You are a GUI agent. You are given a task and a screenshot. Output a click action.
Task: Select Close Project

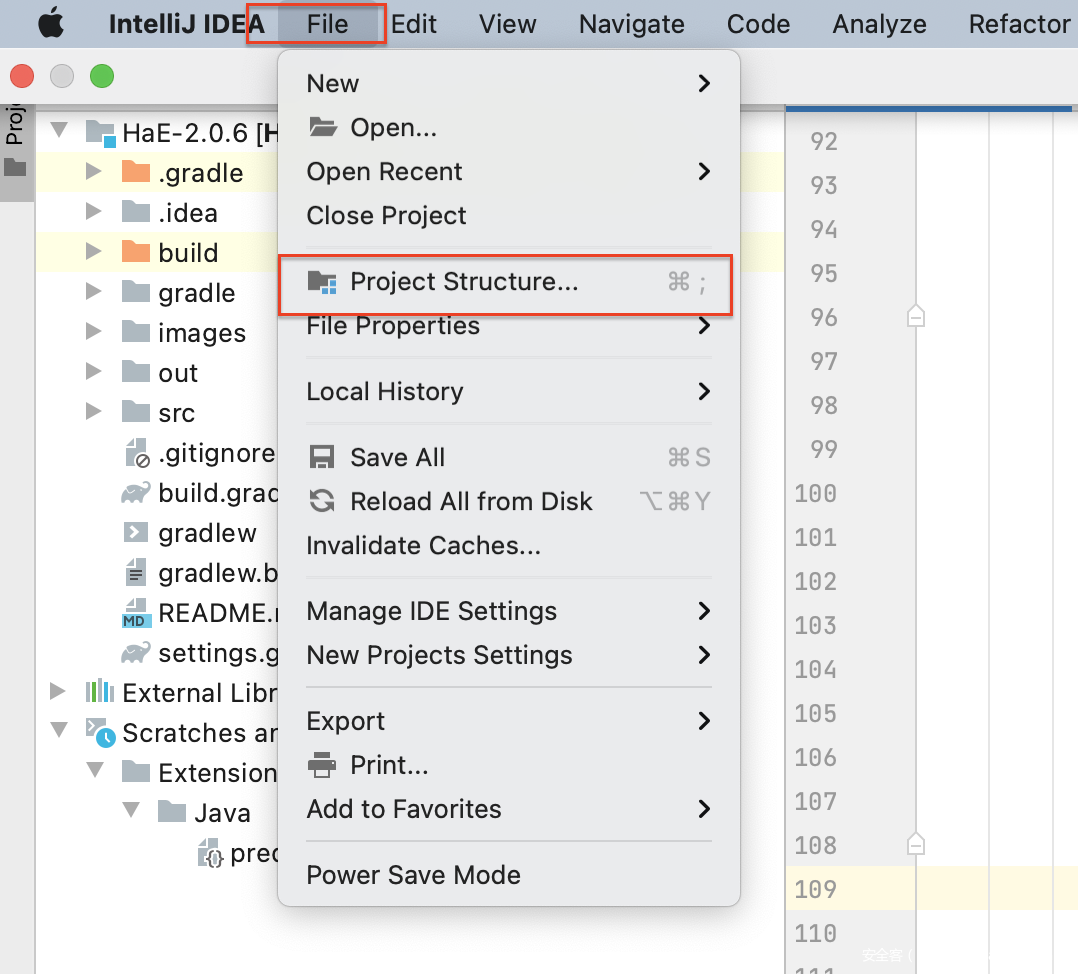[509, 215]
